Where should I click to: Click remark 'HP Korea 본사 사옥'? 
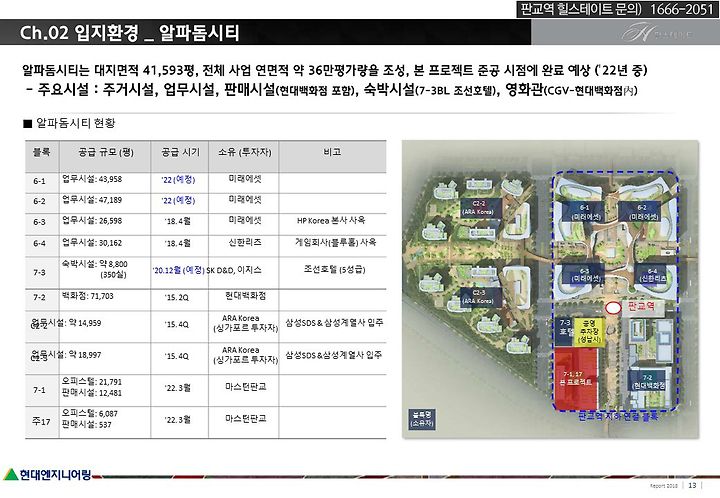pos(331,220)
